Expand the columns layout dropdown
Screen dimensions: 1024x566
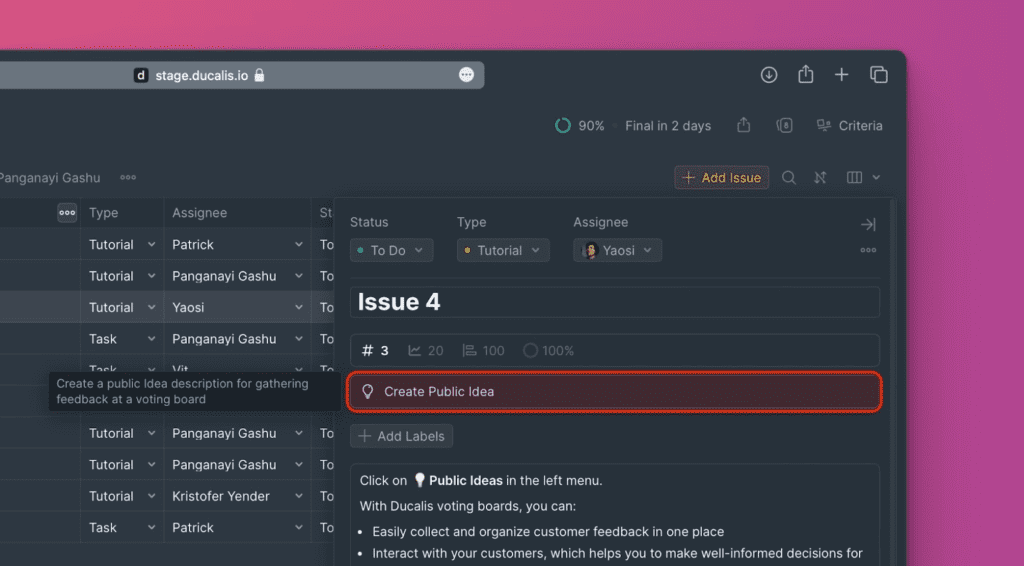pyautogui.click(x=864, y=178)
